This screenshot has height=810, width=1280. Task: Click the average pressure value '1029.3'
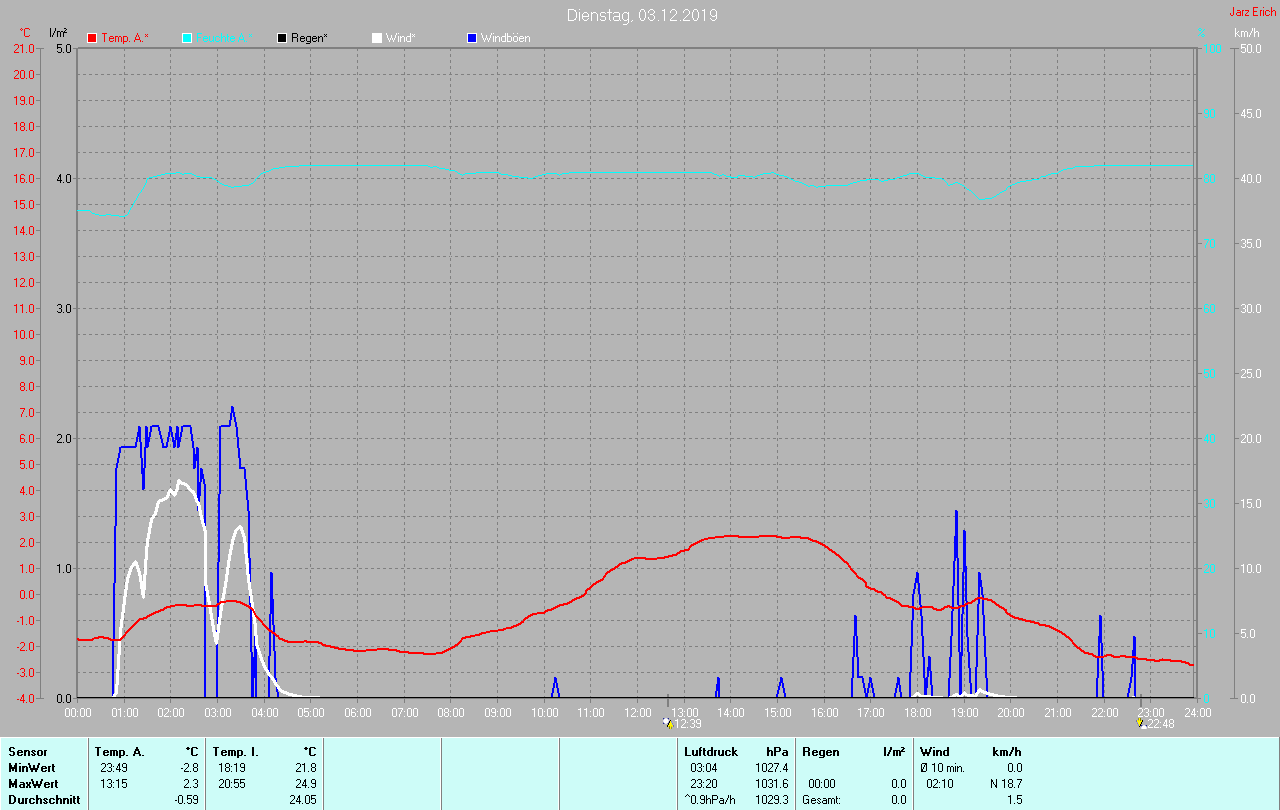click(771, 800)
